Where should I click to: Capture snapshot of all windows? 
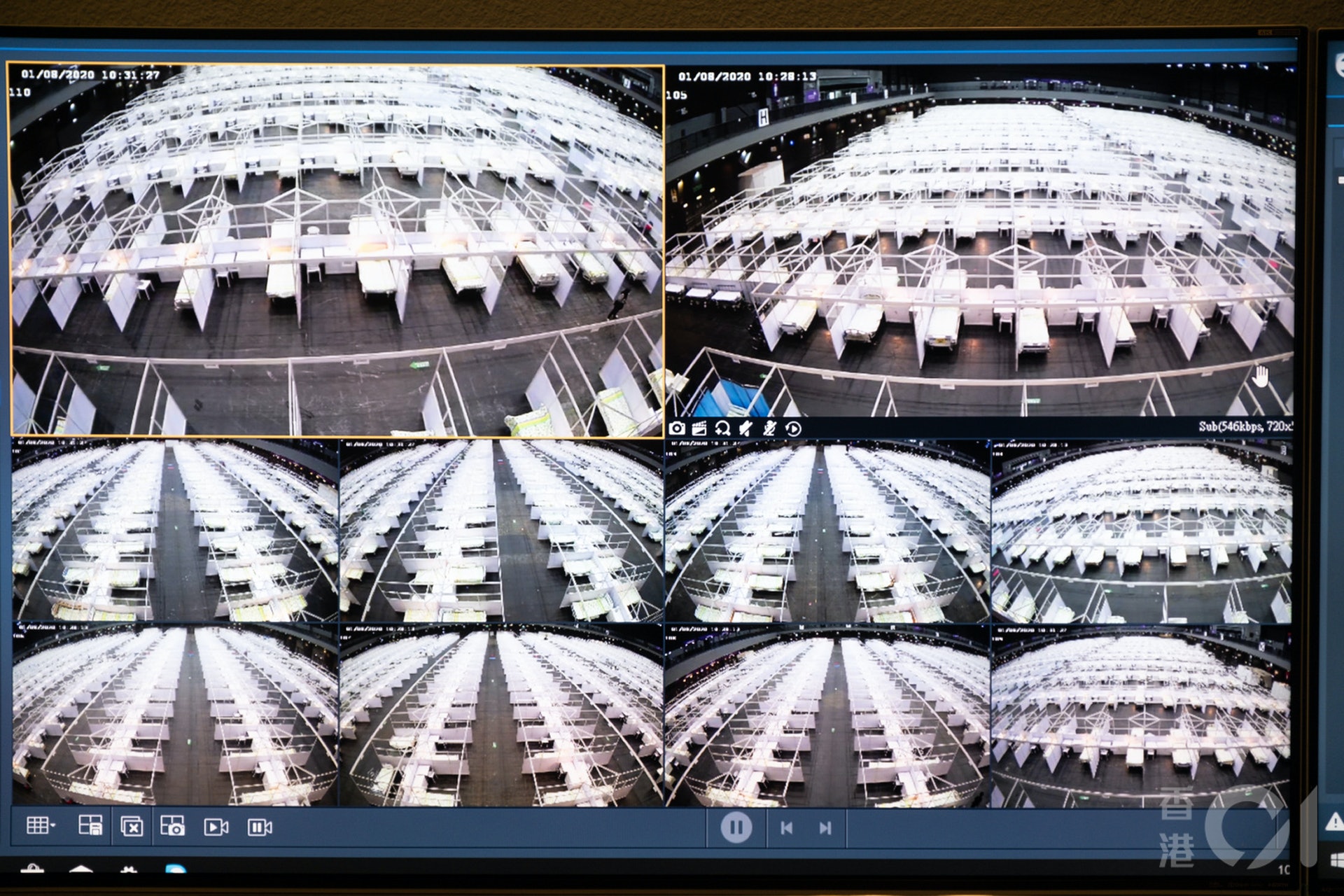(172, 827)
